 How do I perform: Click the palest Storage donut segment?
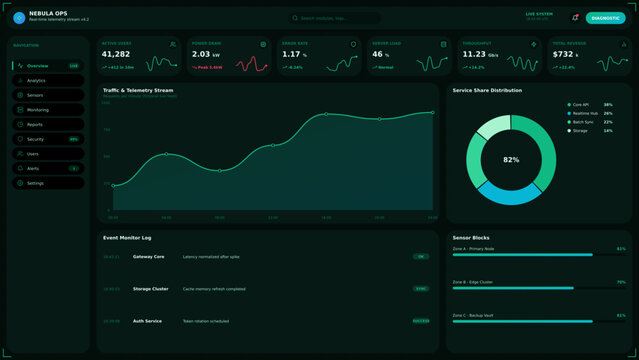click(x=496, y=125)
